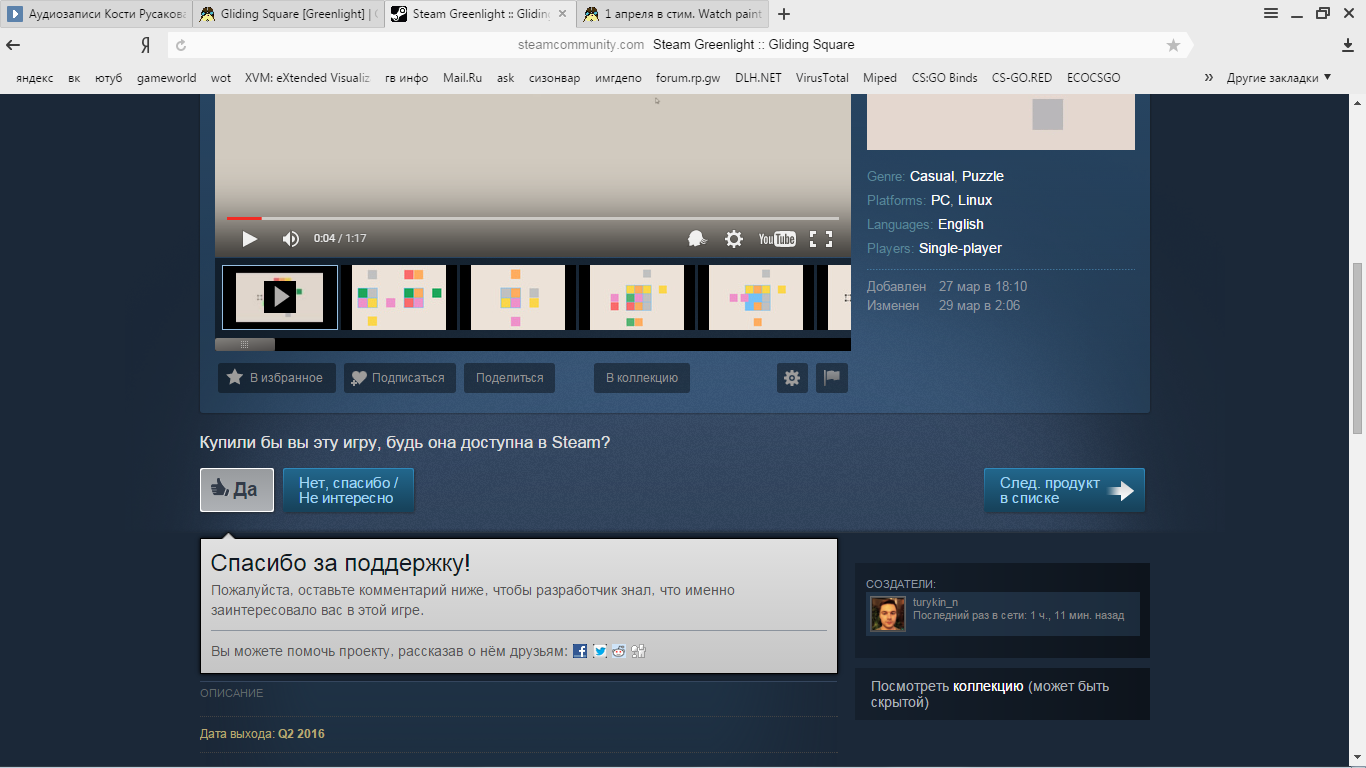Enter fullscreen video mode
The image size is (1366, 768).
(821, 239)
